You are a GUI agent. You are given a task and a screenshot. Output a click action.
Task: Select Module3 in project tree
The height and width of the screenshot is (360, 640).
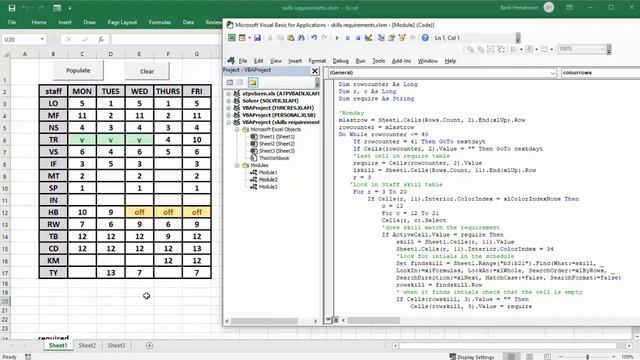[264, 187]
